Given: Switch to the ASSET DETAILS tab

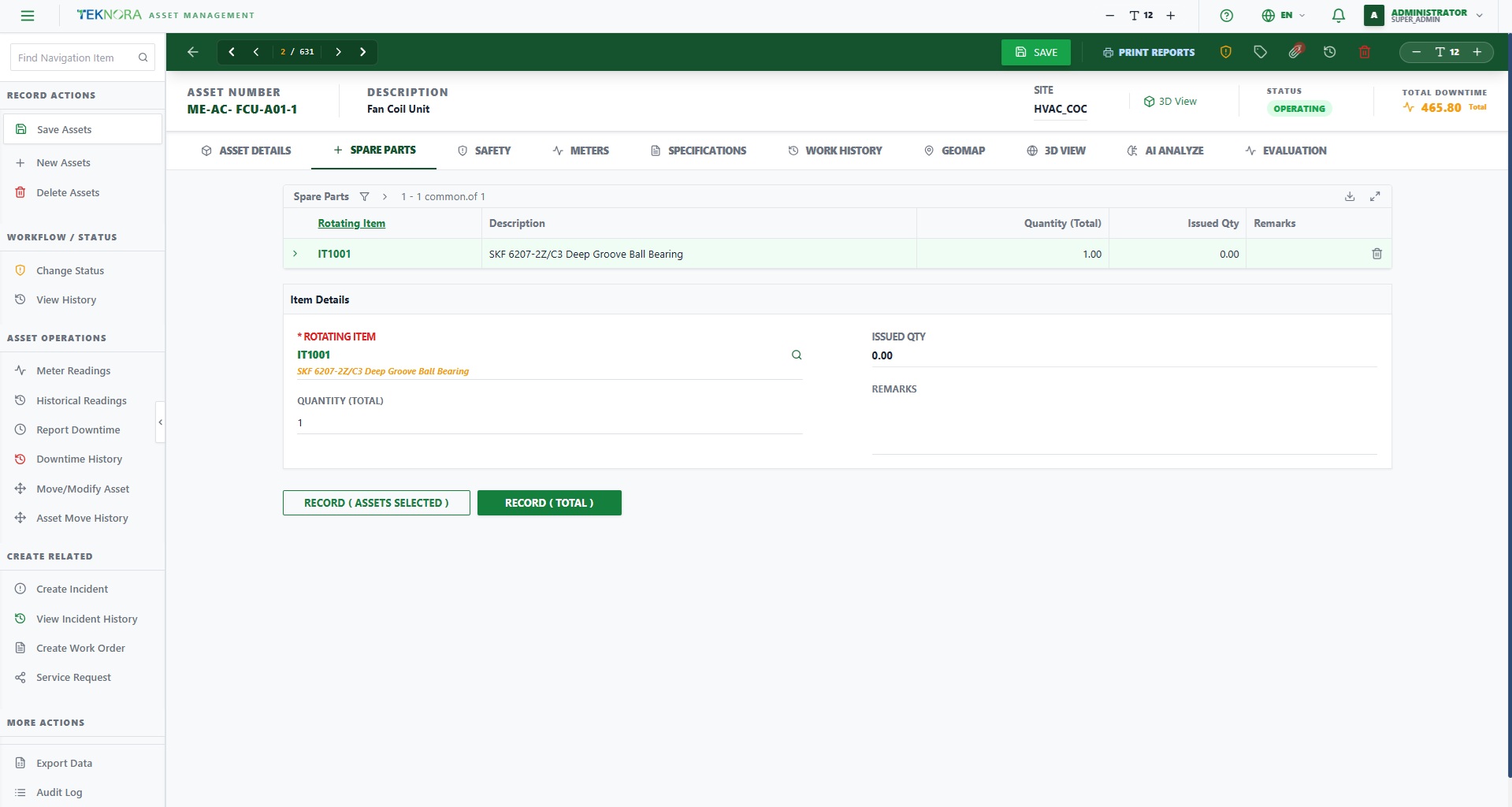Looking at the screenshot, I should 246,151.
